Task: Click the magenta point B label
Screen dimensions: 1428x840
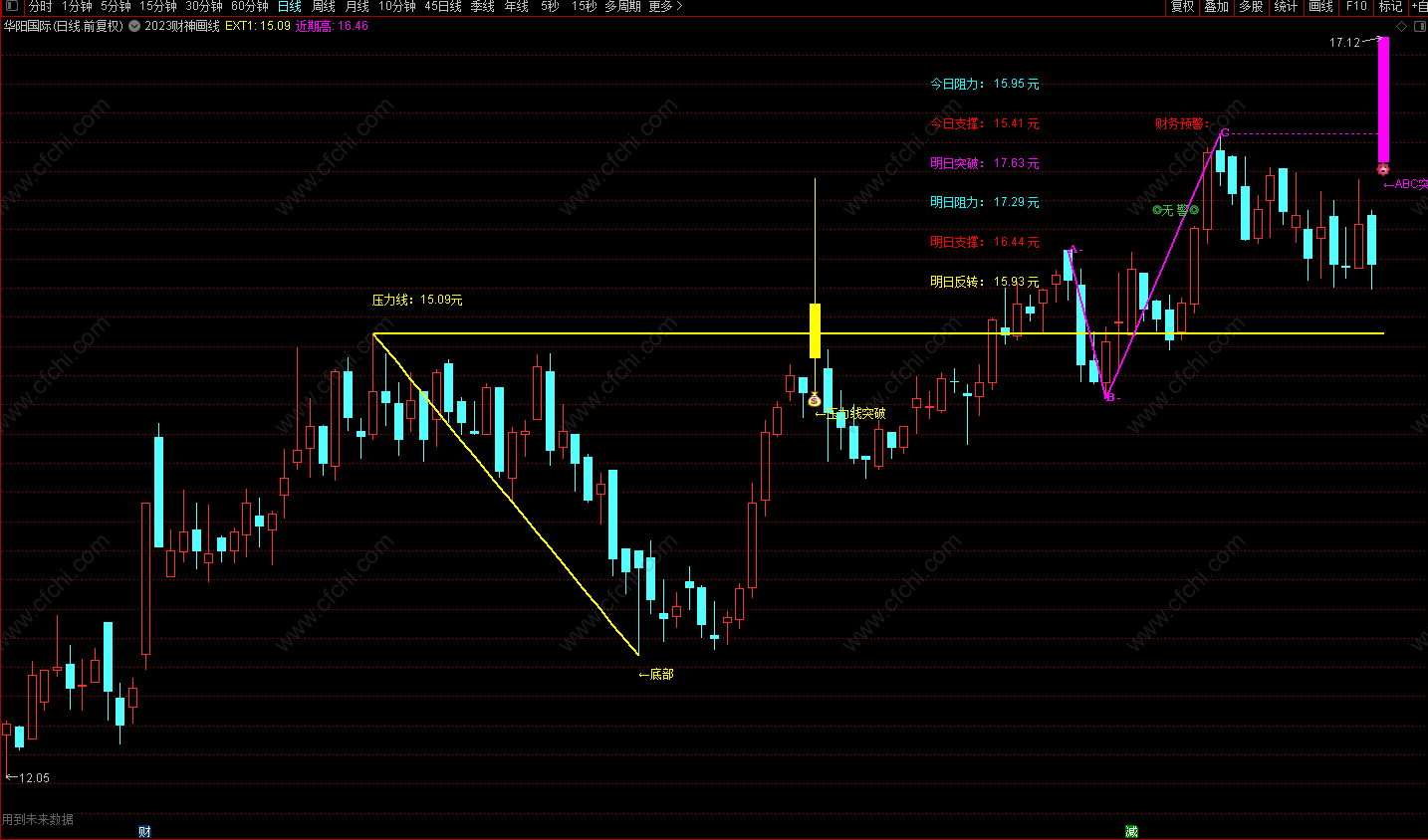Action: click(x=1112, y=397)
